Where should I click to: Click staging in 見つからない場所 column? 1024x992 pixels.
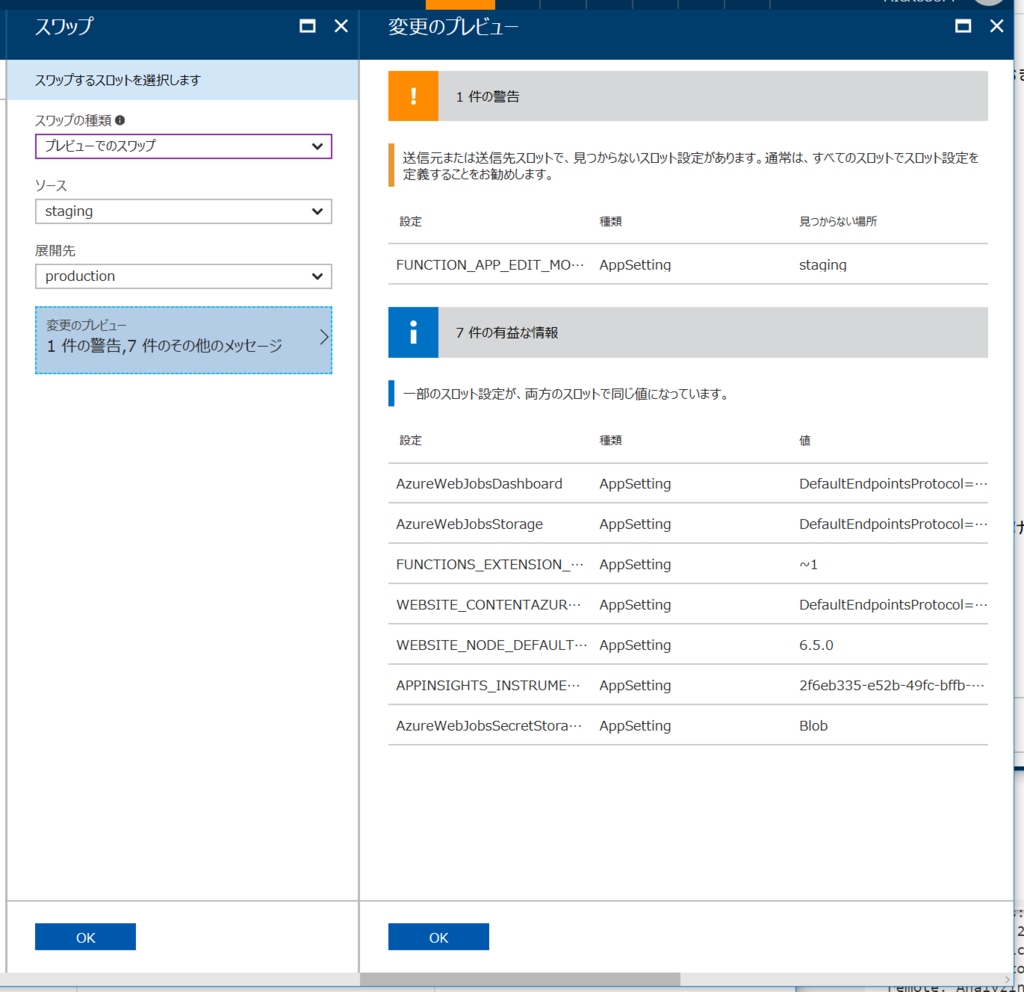tap(822, 265)
